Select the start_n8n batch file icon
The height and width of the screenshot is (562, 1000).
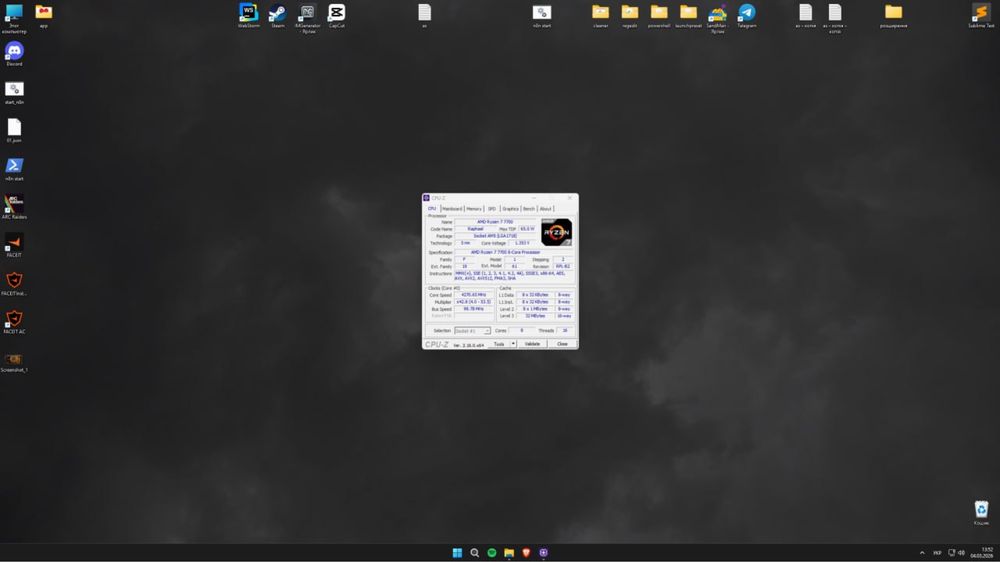pyautogui.click(x=14, y=92)
